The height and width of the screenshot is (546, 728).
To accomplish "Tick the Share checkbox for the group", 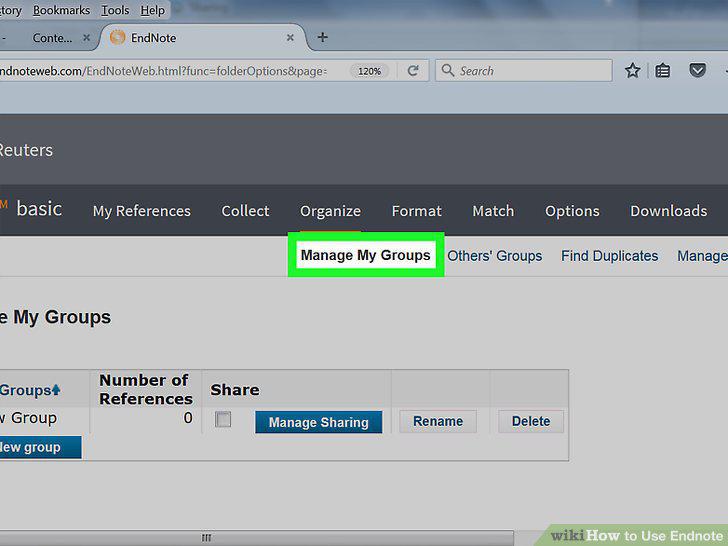I will (223, 419).
